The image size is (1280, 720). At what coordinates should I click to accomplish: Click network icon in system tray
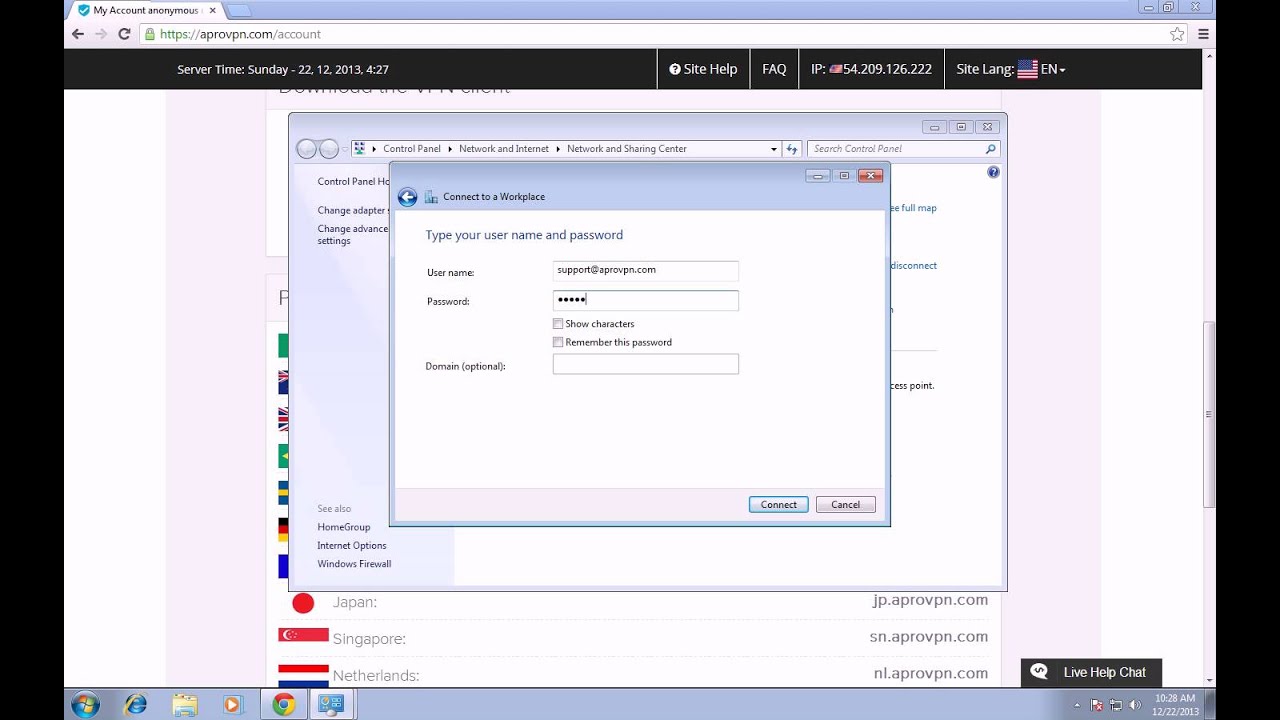(x=1116, y=705)
